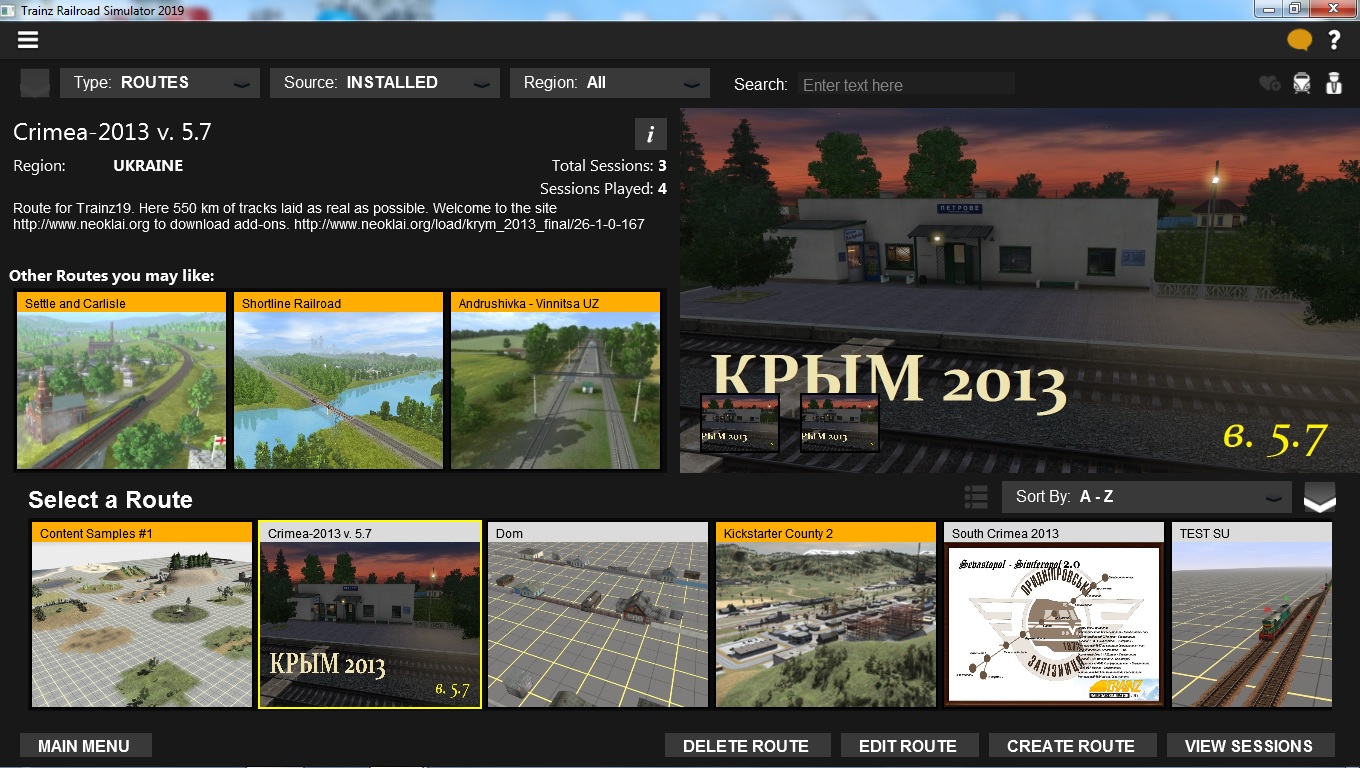The width and height of the screenshot is (1360, 768).
Task: Click the question mark help icon
Action: tap(1334, 40)
